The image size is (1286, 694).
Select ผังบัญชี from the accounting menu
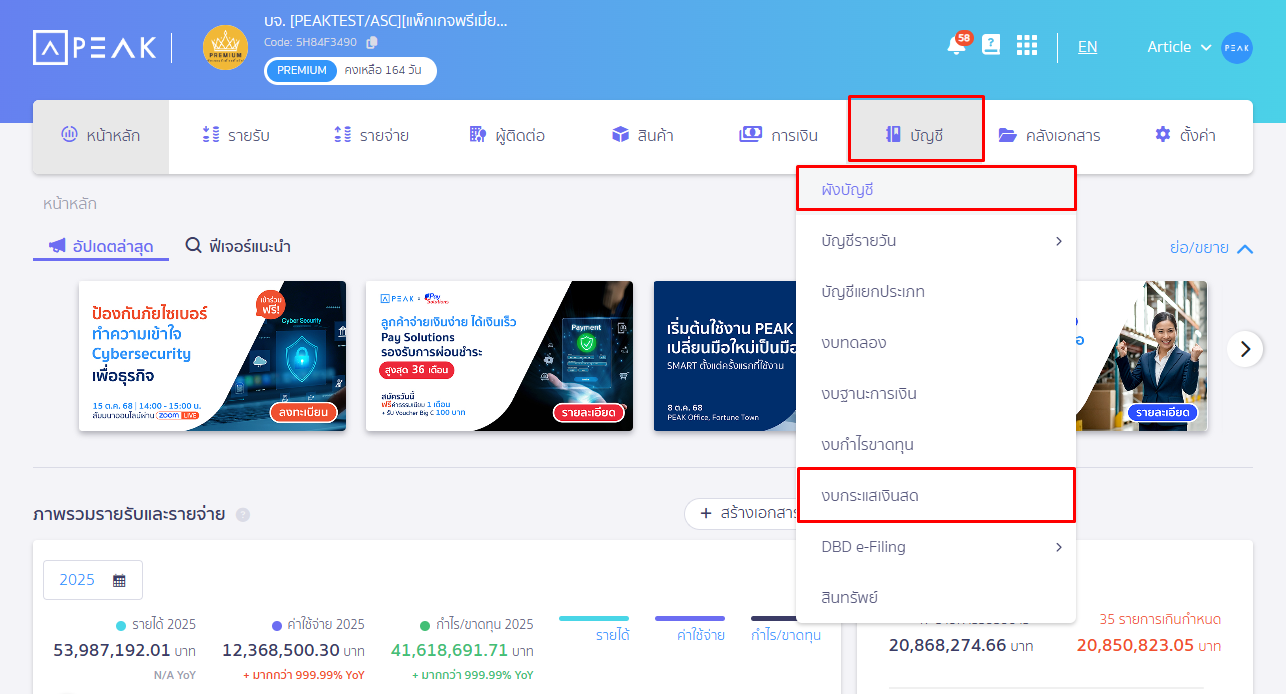pos(935,188)
